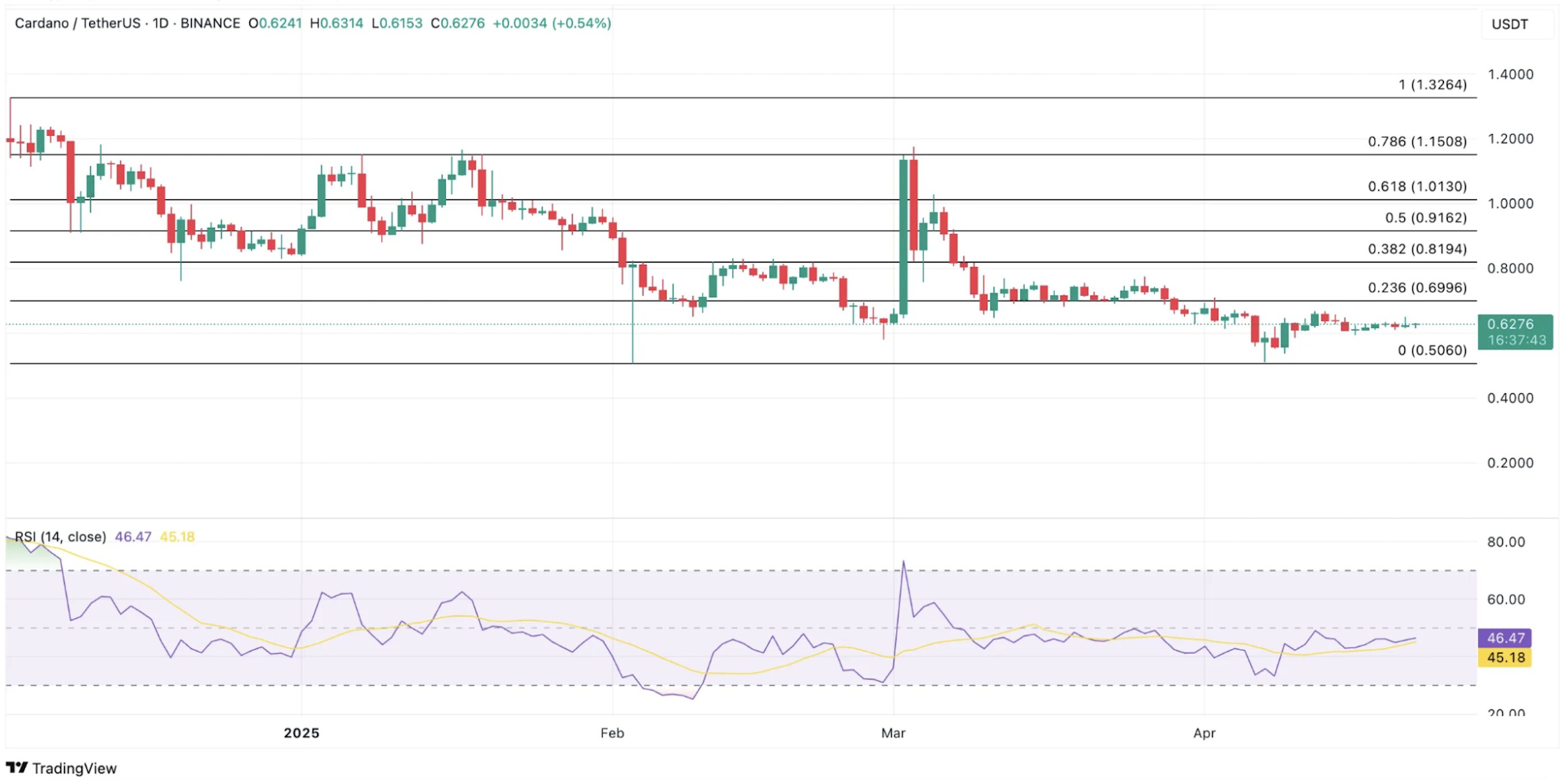Viewport: 1568px width, 780px height.
Task: Click the open price value O0.6241
Action: point(275,23)
